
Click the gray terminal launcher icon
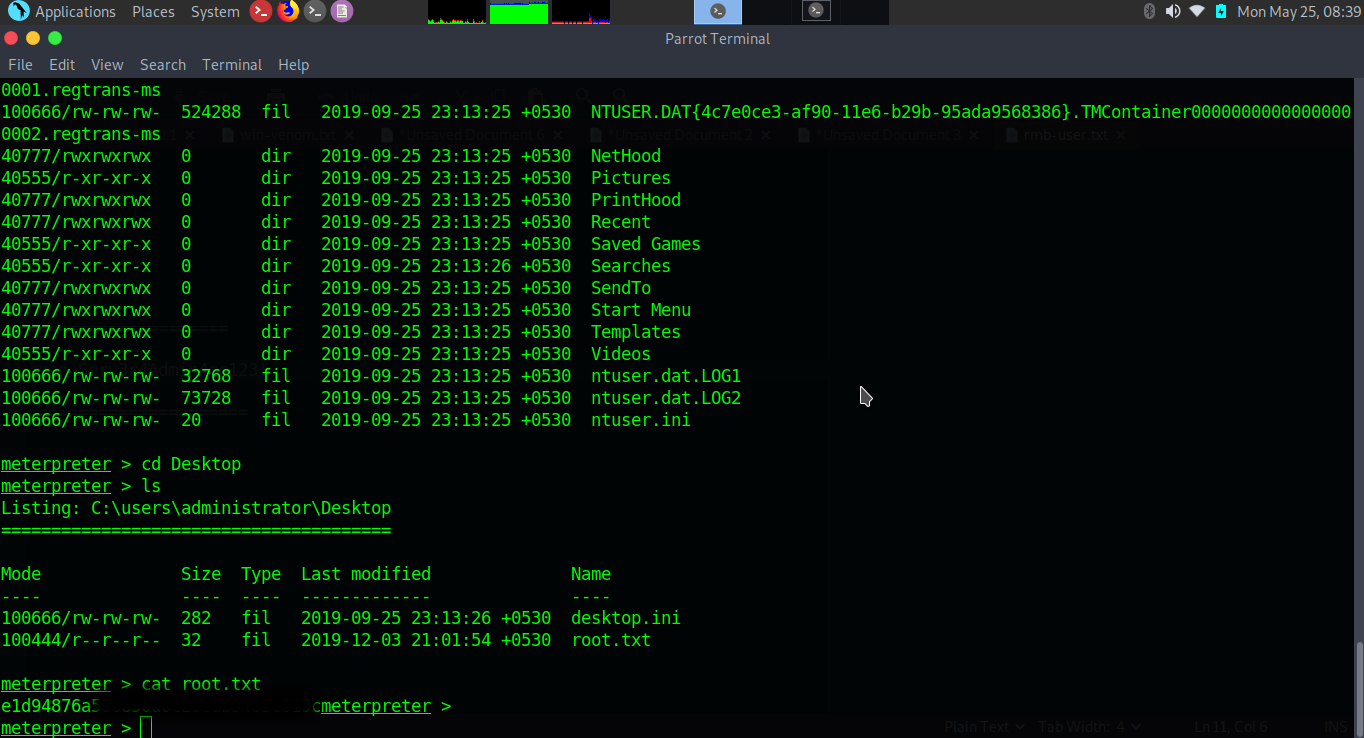click(315, 12)
